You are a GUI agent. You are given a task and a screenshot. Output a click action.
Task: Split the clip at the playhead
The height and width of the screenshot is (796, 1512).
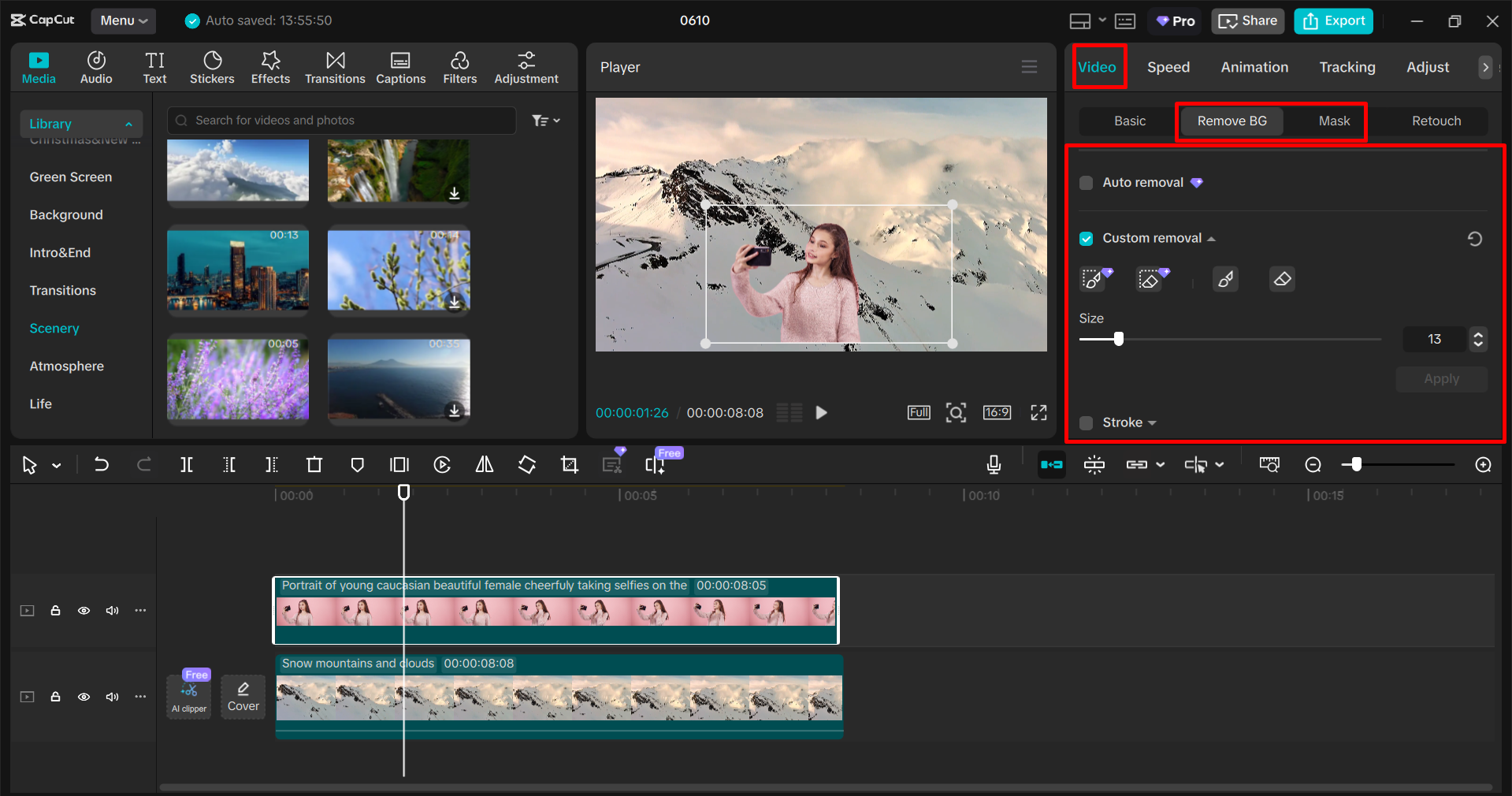[187, 464]
